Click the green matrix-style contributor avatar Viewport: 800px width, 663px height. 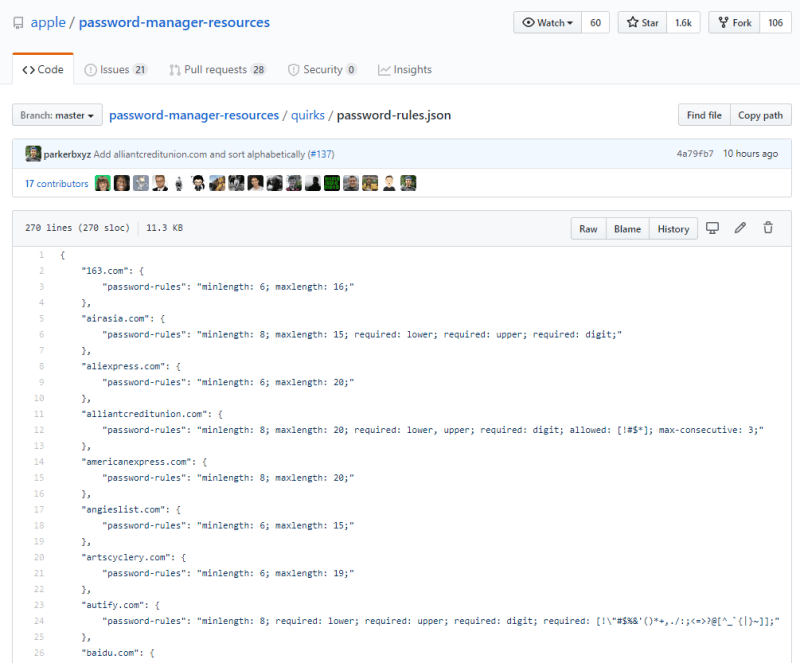click(x=332, y=183)
